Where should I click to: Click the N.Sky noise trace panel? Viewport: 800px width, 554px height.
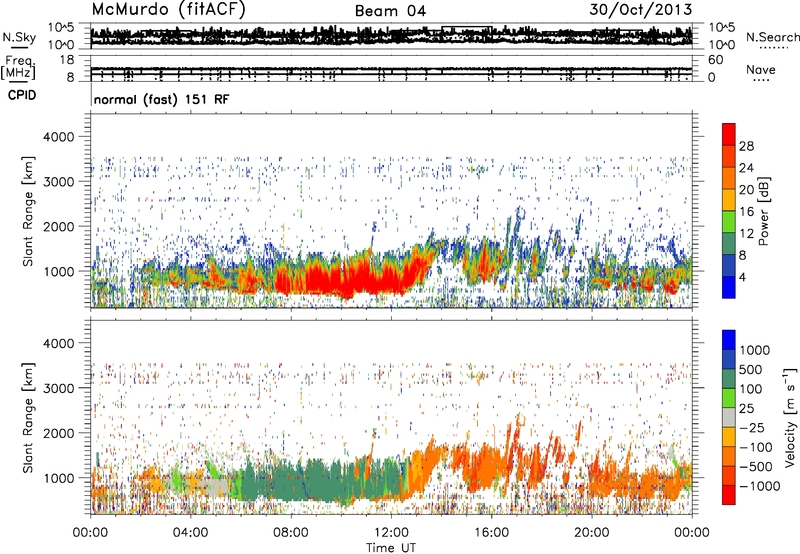click(x=391, y=36)
